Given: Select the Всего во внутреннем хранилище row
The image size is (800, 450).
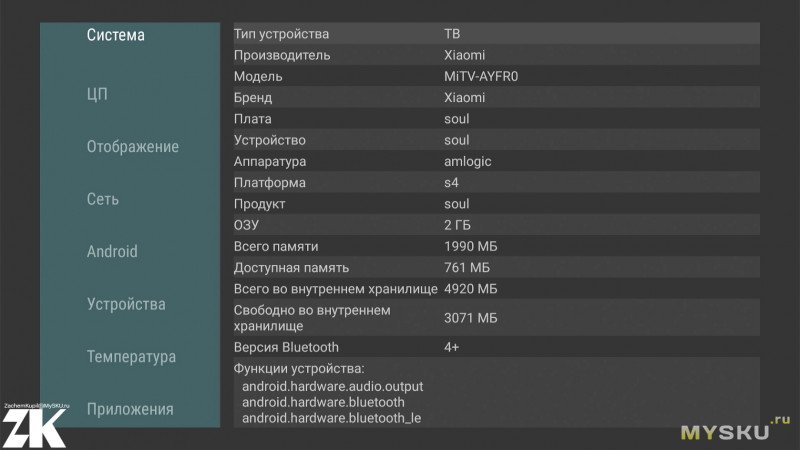Looking at the screenshot, I should (x=496, y=289).
